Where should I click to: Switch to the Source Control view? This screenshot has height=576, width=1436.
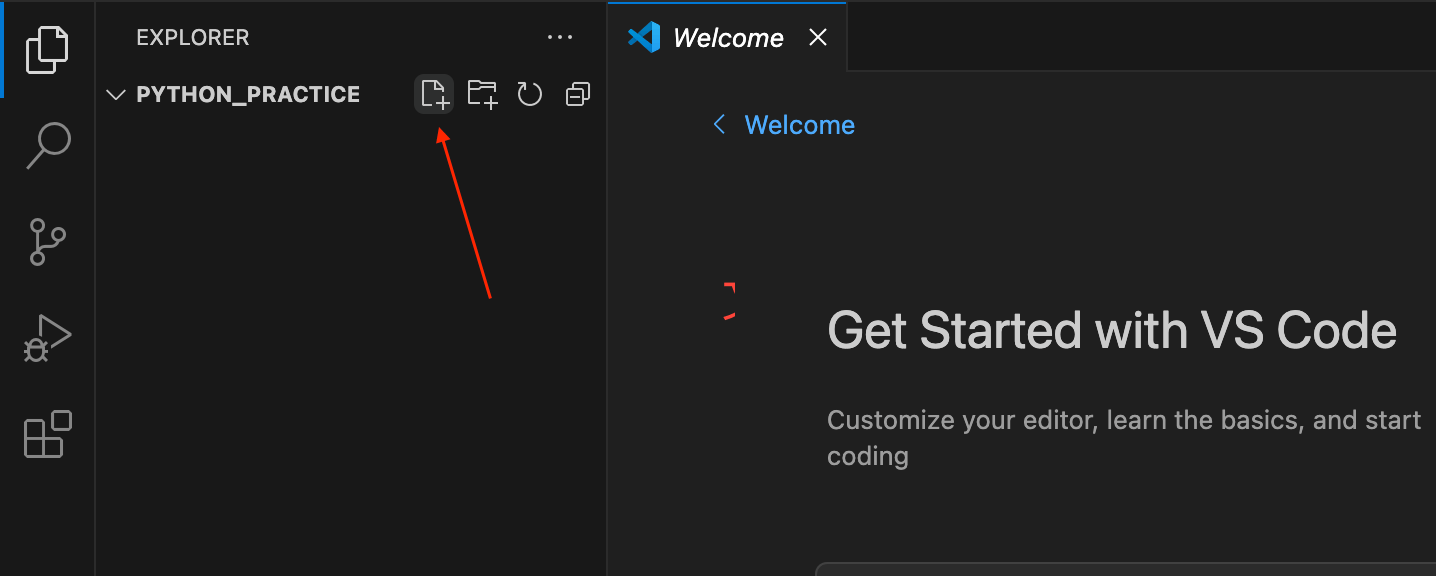point(47,242)
